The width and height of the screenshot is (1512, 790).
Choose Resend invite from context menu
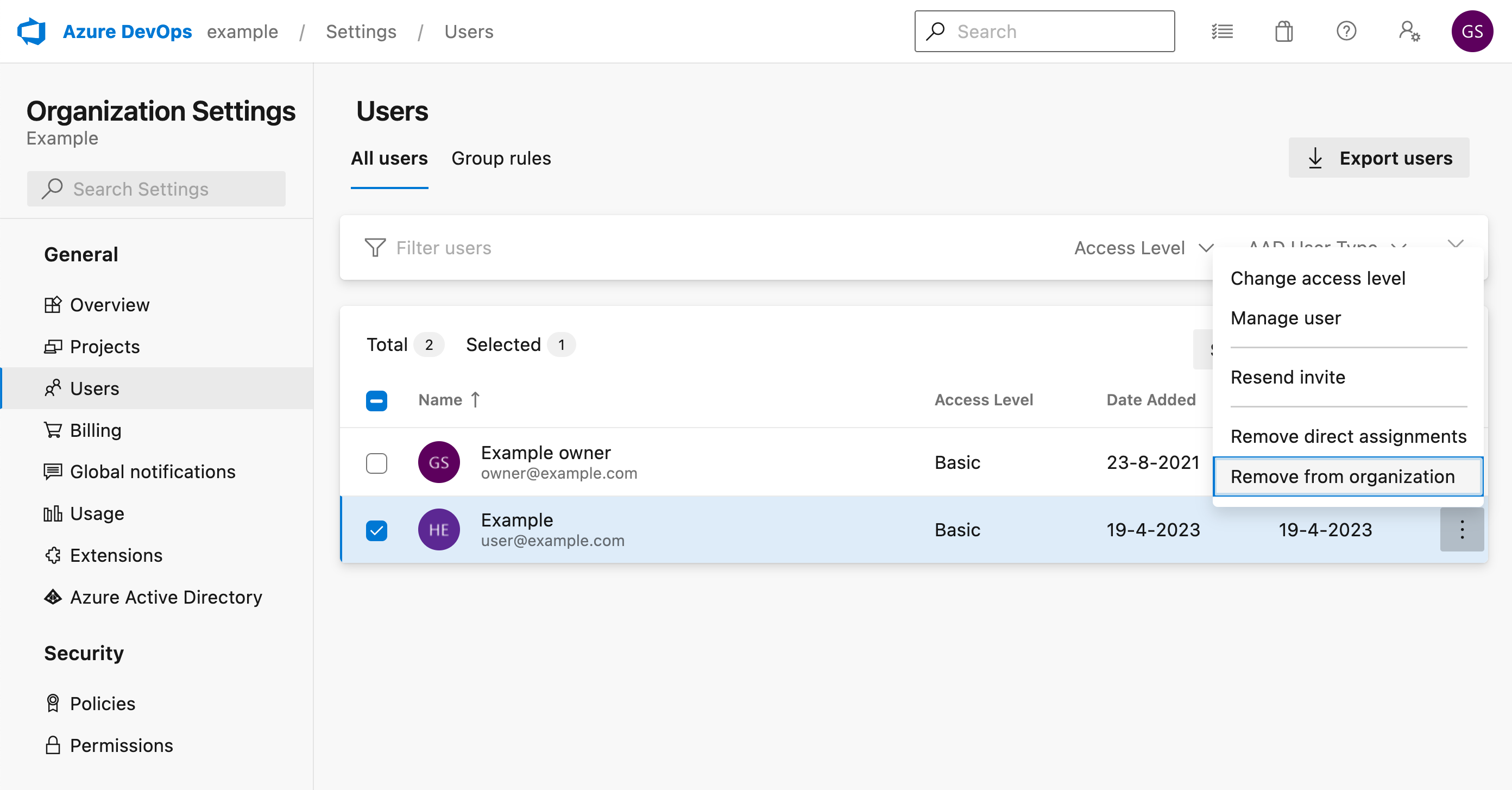[x=1347, y=377]
